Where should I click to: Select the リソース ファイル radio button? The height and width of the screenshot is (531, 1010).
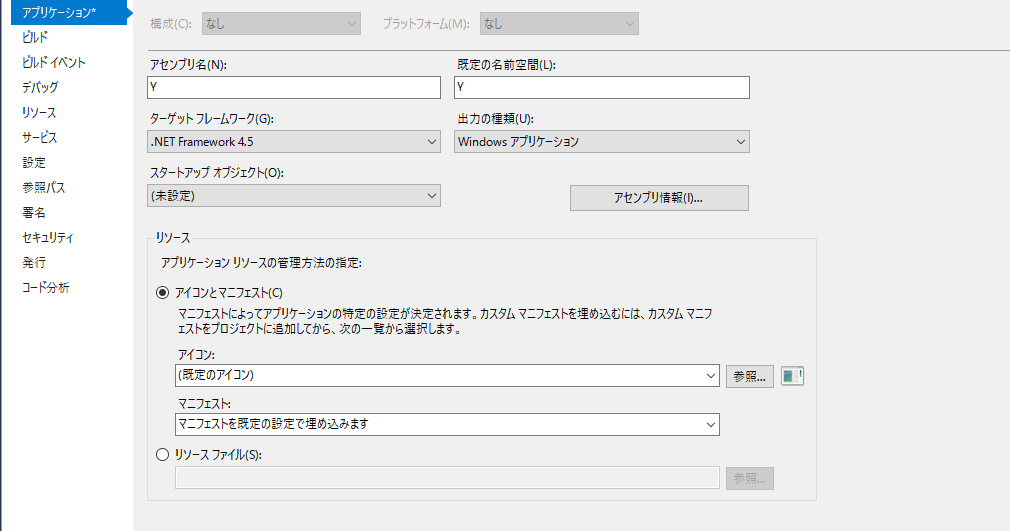pyautogui.click(x=162, y=455)
